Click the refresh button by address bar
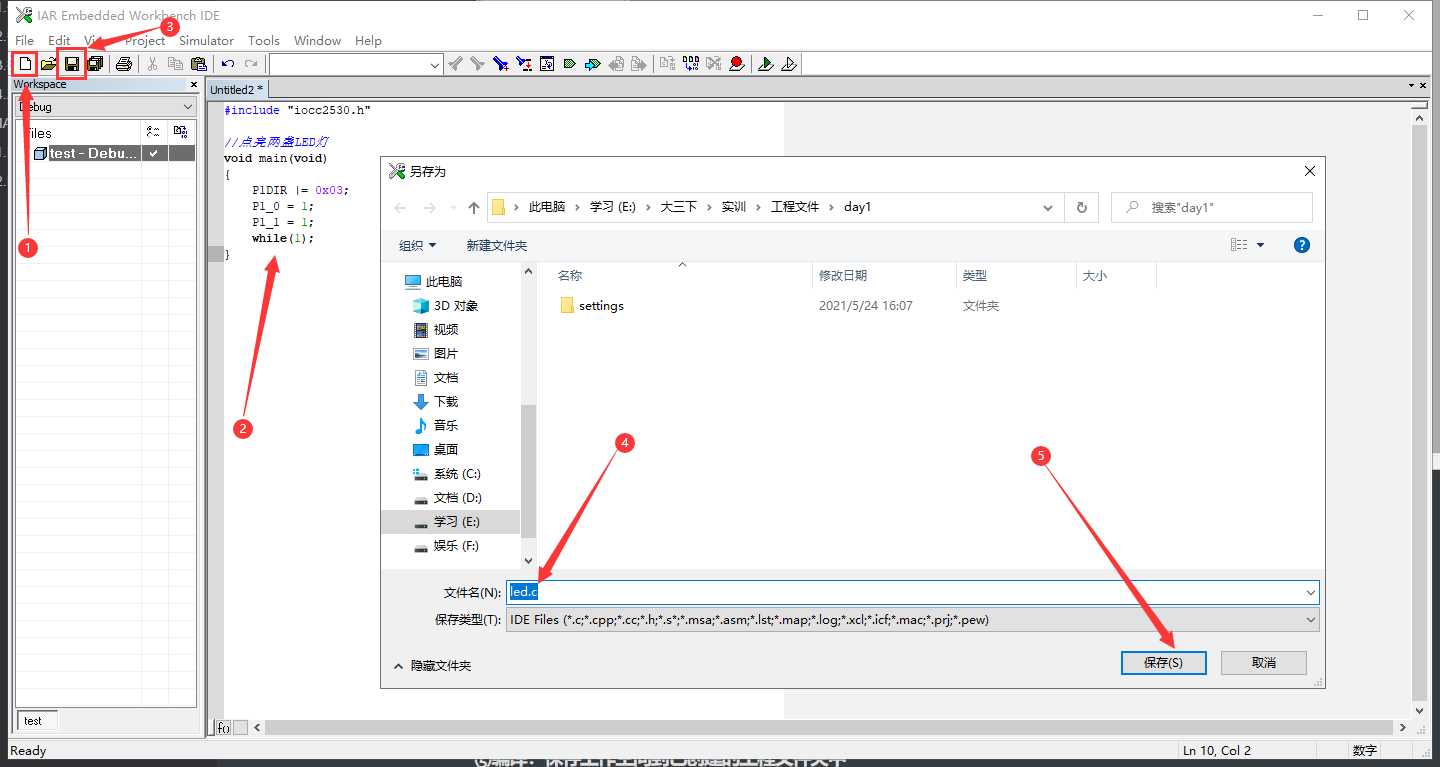The height and width of the screenshot is (767, 1440). (1081, 208)
